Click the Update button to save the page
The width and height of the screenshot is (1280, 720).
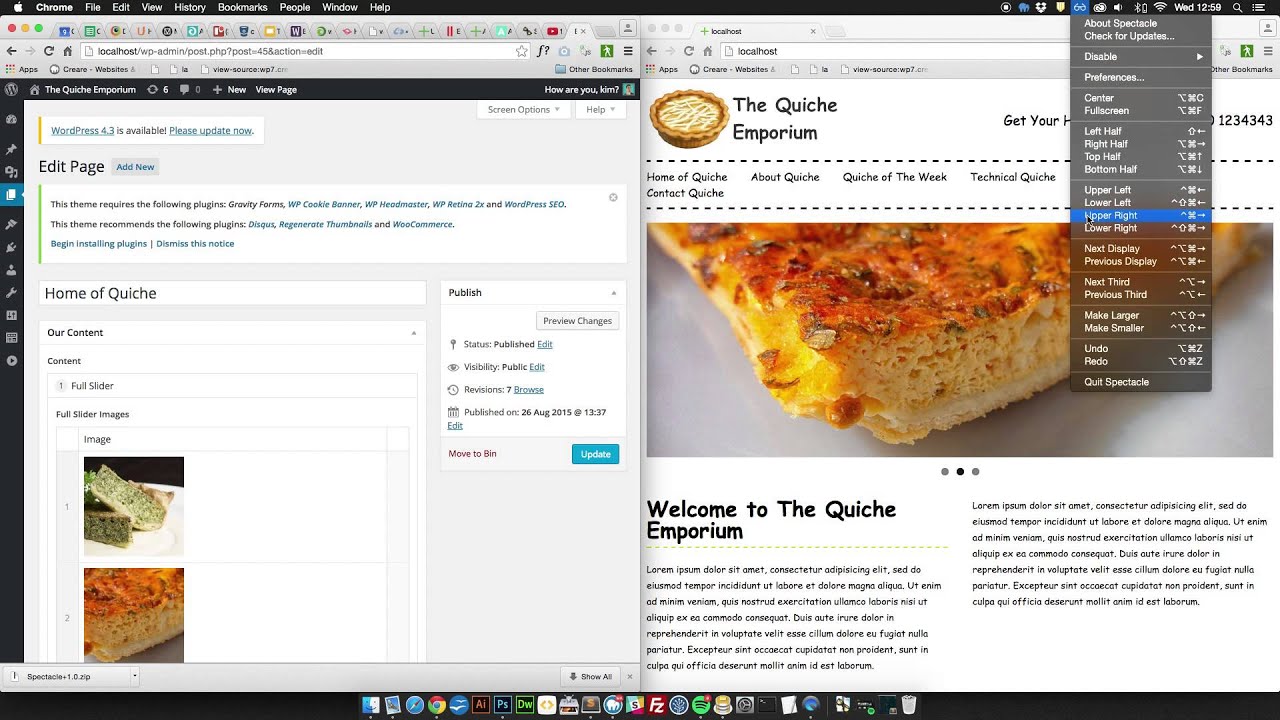point(595,453)
